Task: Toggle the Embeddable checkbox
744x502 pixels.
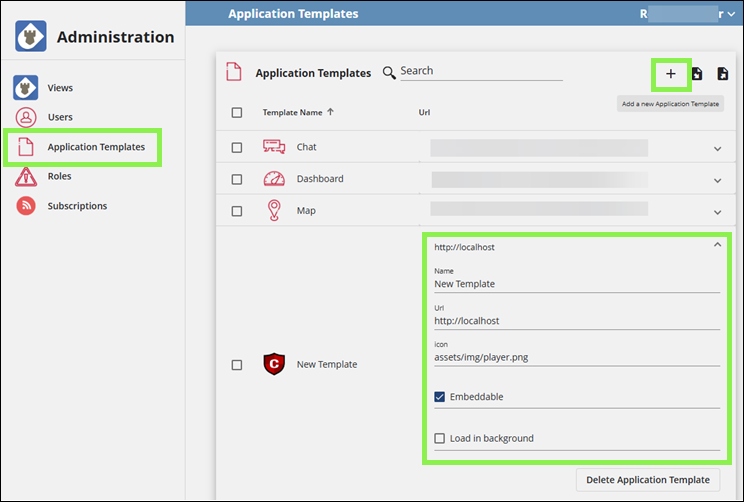Action: point(440,397)
